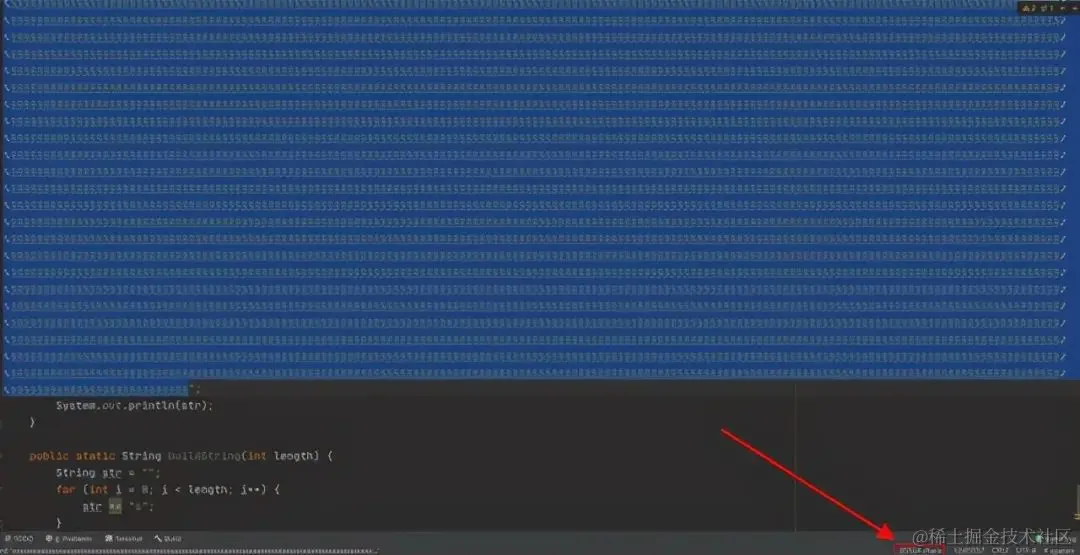Open the indent spaces setting dropdown

(x=1059, y=550)
